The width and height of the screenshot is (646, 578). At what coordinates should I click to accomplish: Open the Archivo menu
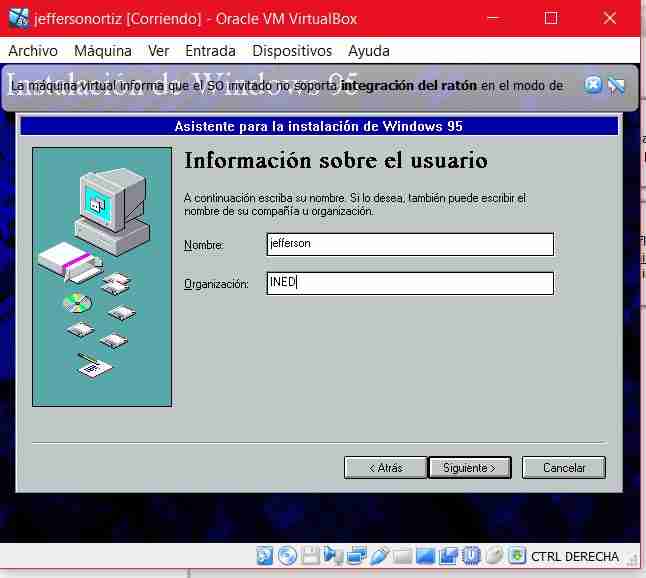[33, 51]
